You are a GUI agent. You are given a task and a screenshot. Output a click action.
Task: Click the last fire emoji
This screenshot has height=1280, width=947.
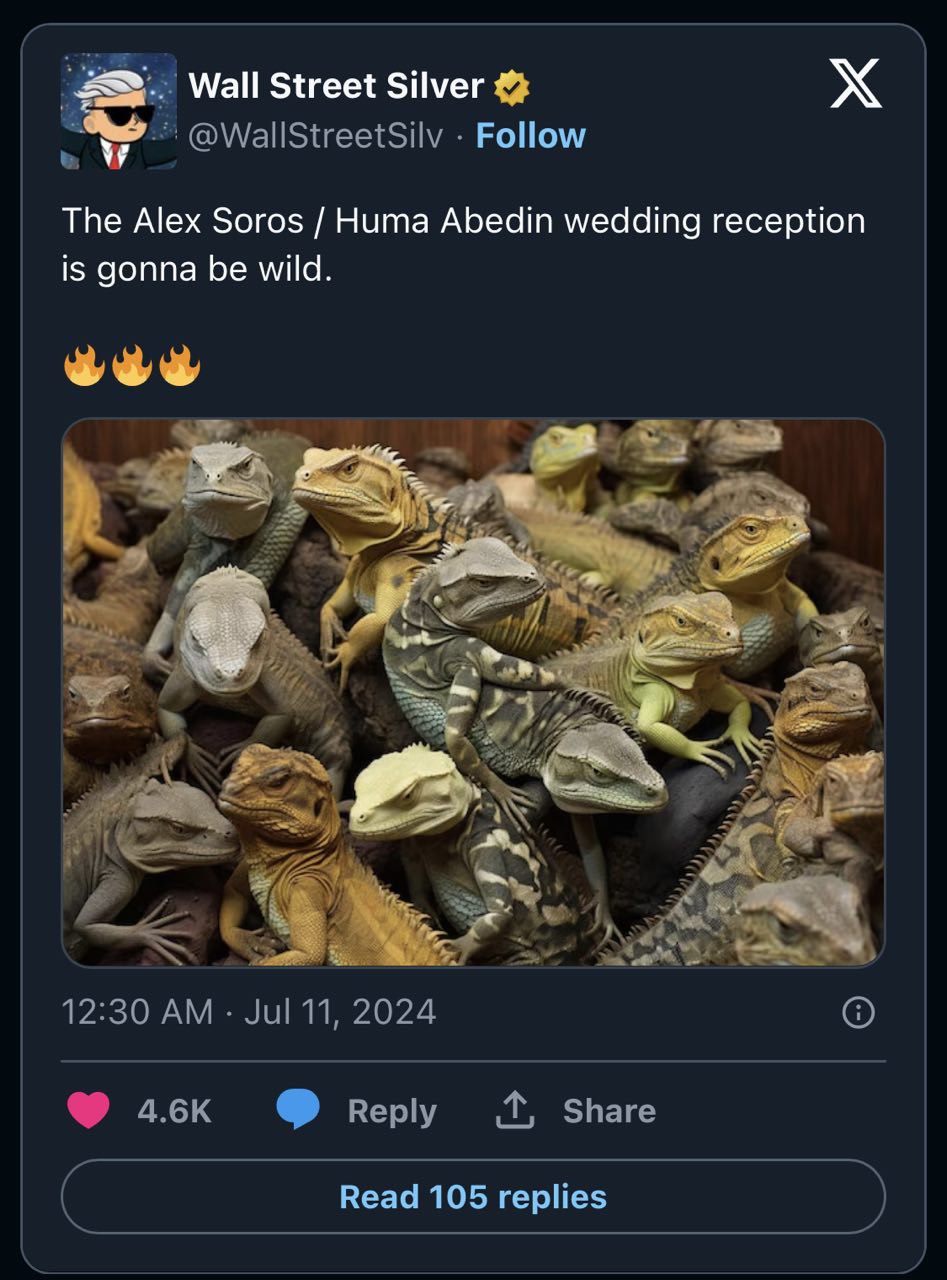point(180,365)
